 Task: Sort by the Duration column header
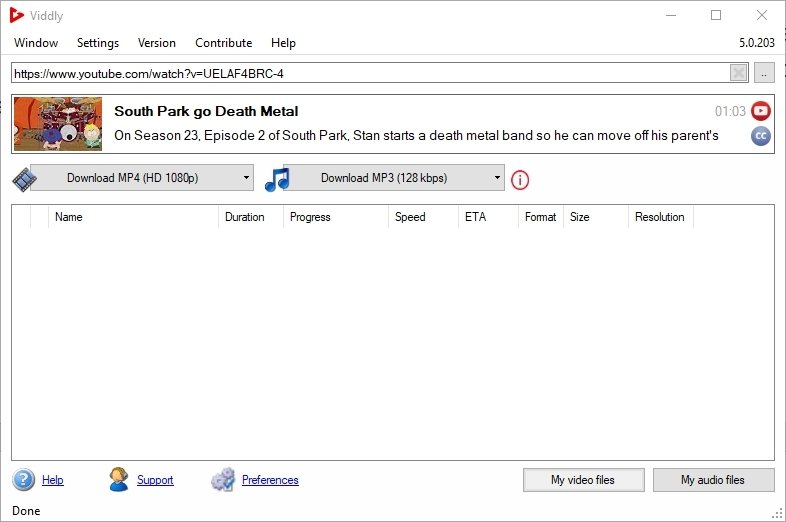click(251, 217)
